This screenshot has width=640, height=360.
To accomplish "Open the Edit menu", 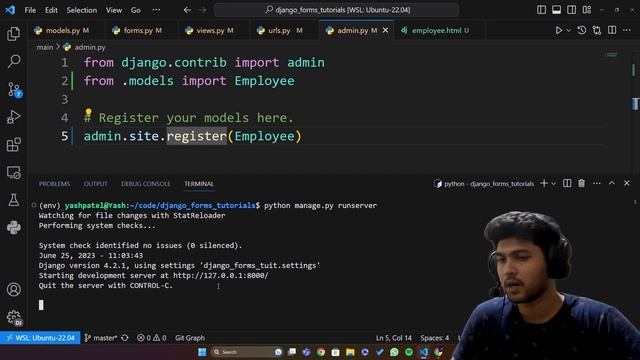I will 51,10.
